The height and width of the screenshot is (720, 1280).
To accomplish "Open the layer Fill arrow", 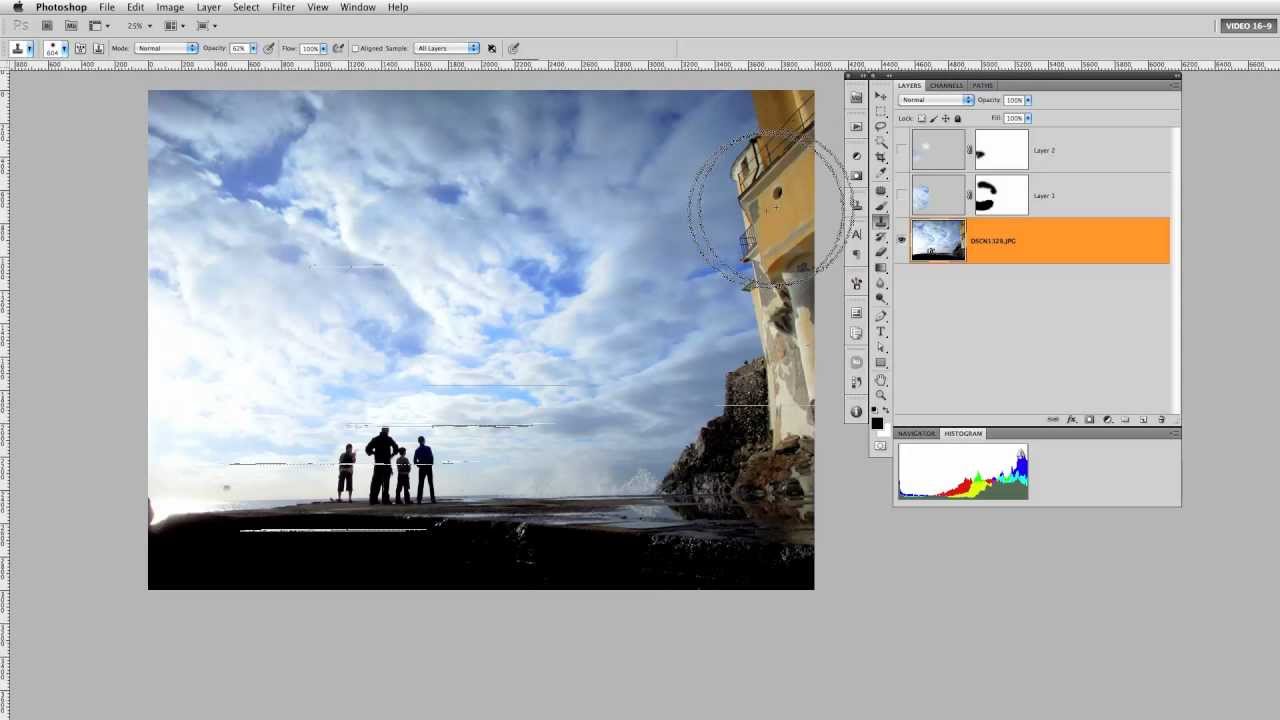I will (1028, 118).
